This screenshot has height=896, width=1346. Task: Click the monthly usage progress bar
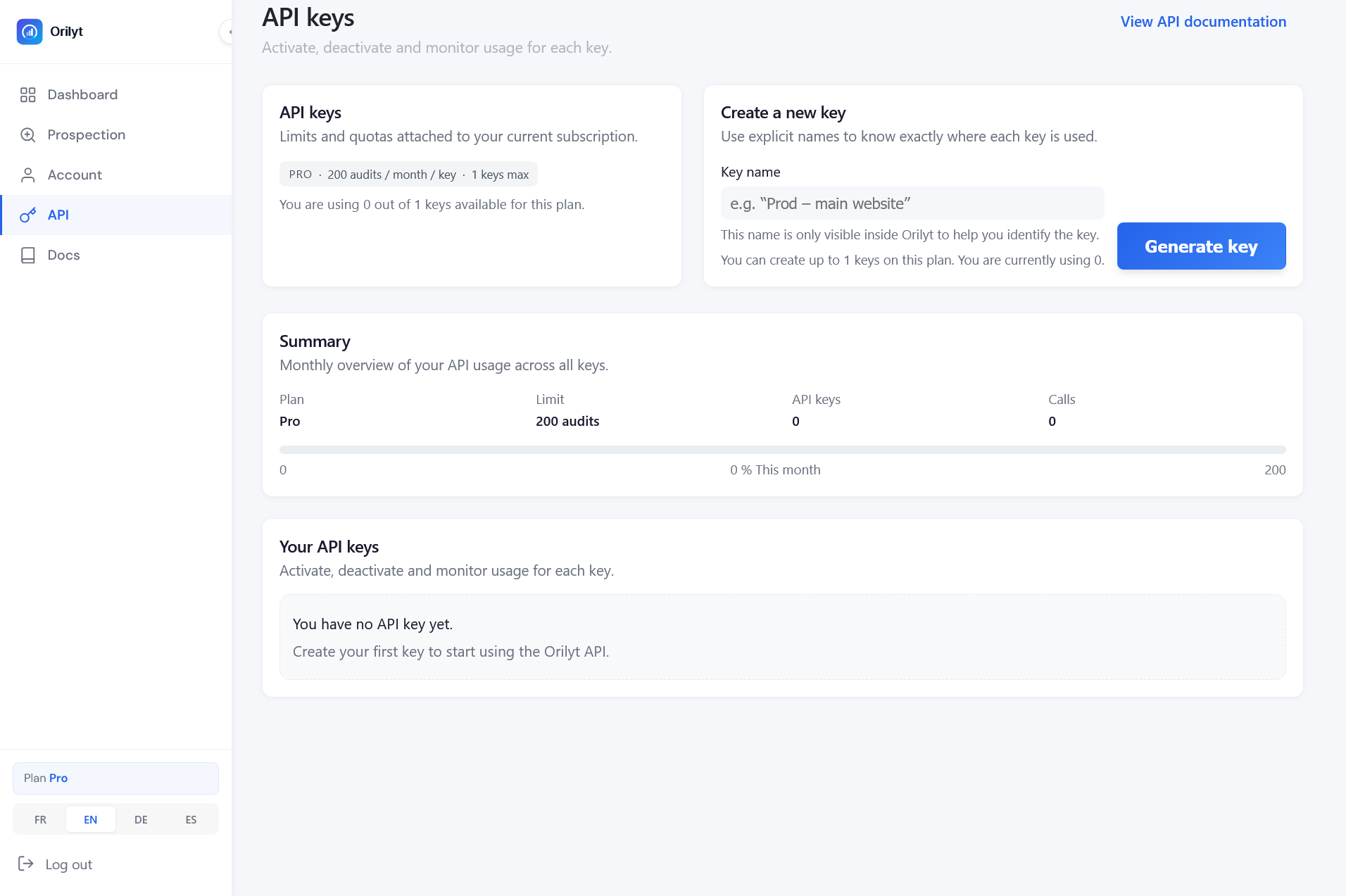pos(782,450)
